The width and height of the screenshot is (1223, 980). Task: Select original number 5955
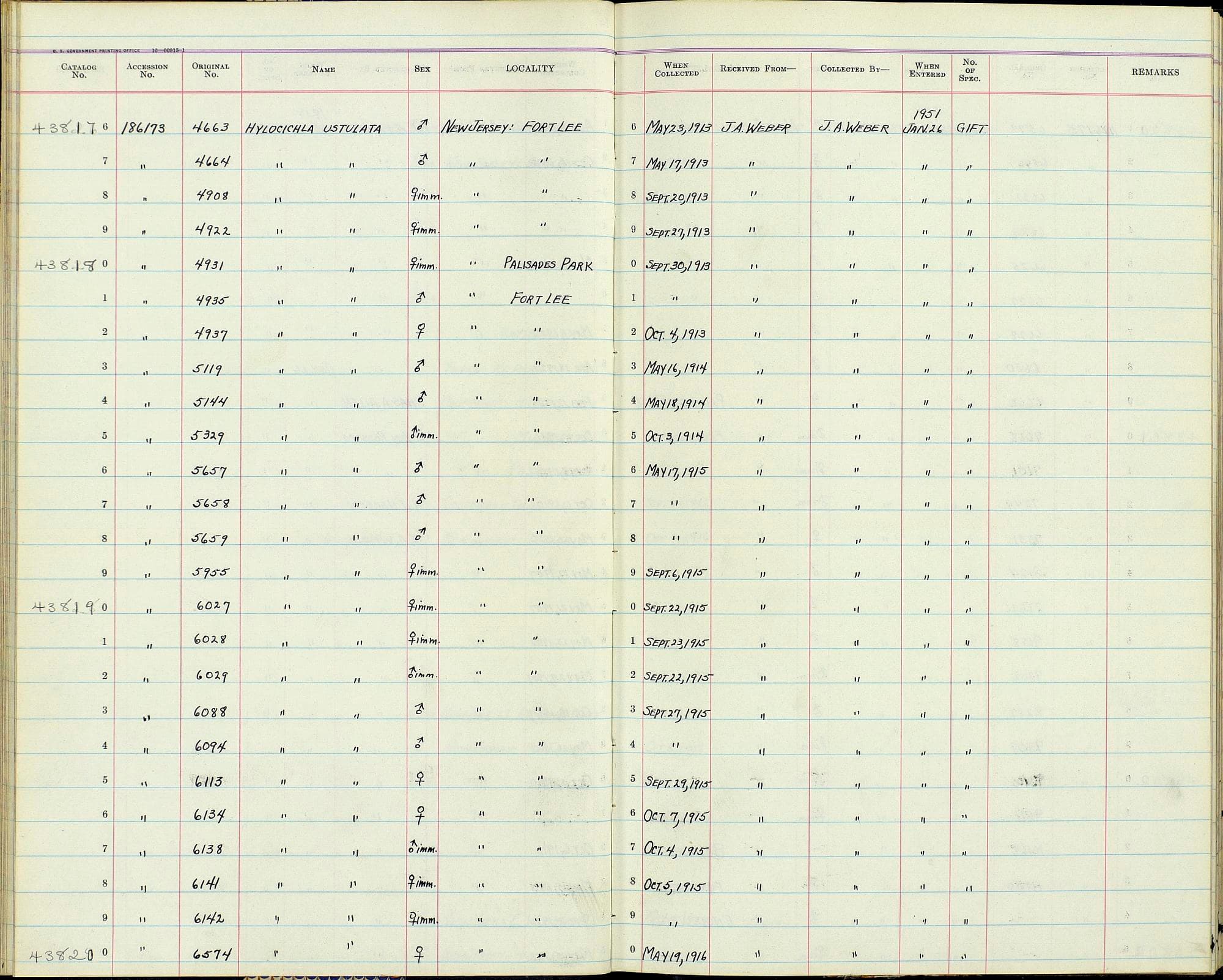pos(211,573)
